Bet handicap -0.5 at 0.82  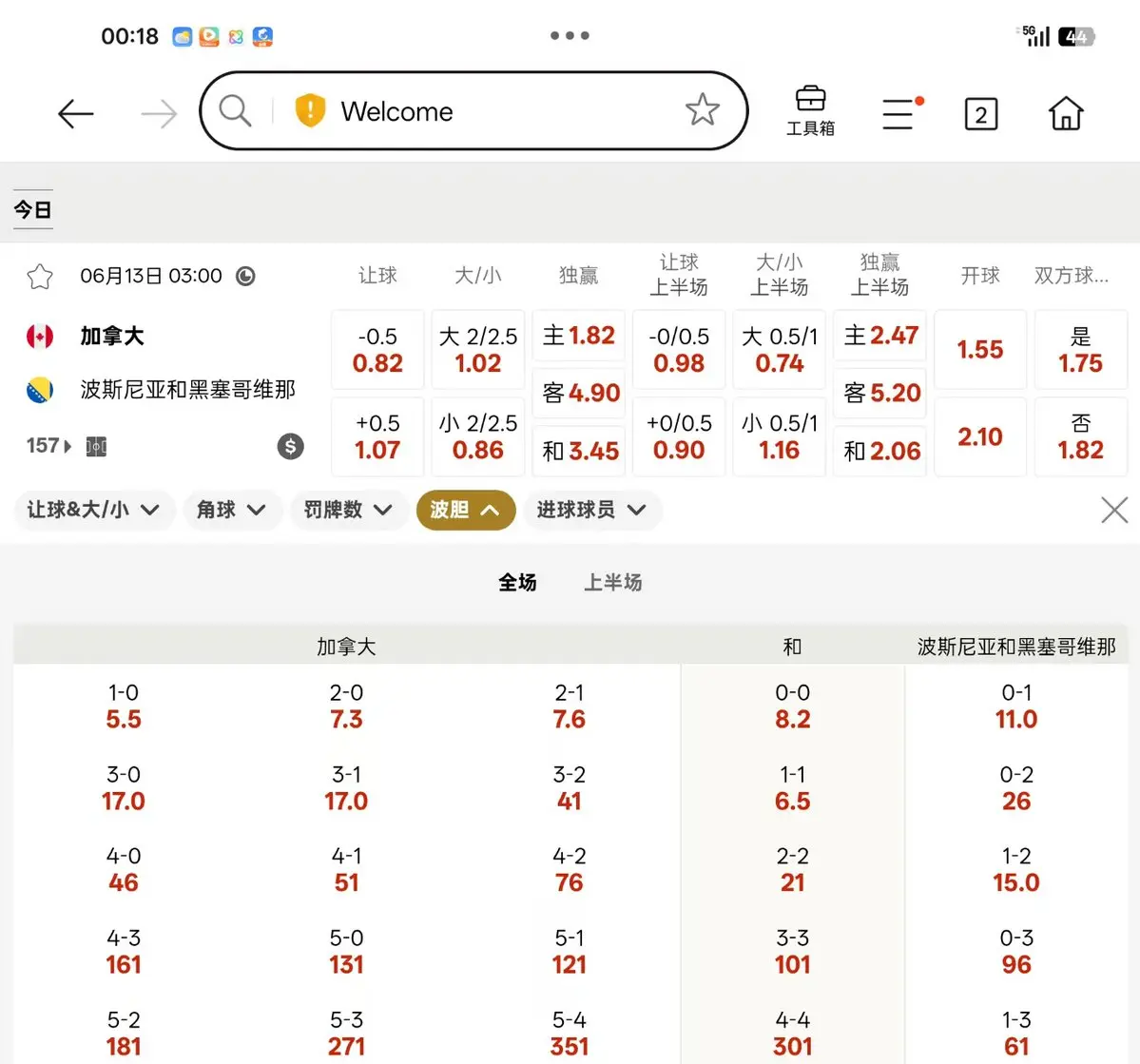point(377,350)
